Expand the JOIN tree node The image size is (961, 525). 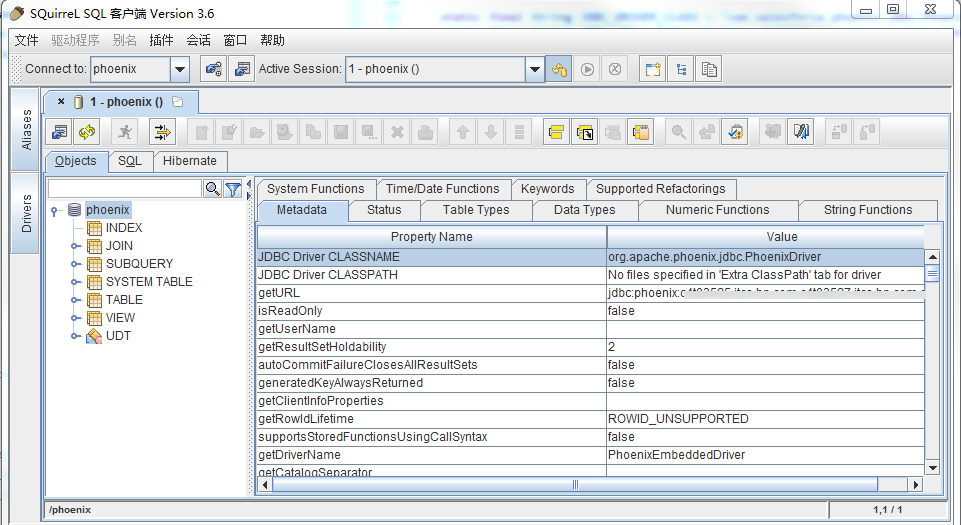(75, 246)
